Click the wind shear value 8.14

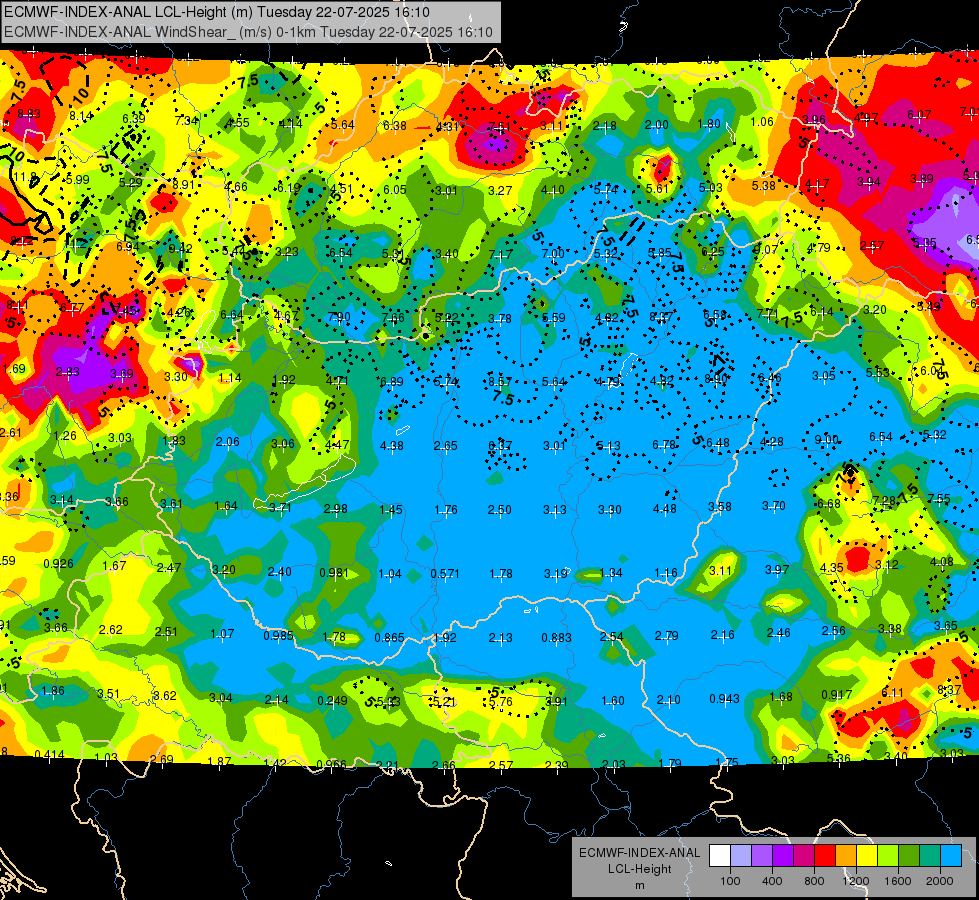point(81,116)
